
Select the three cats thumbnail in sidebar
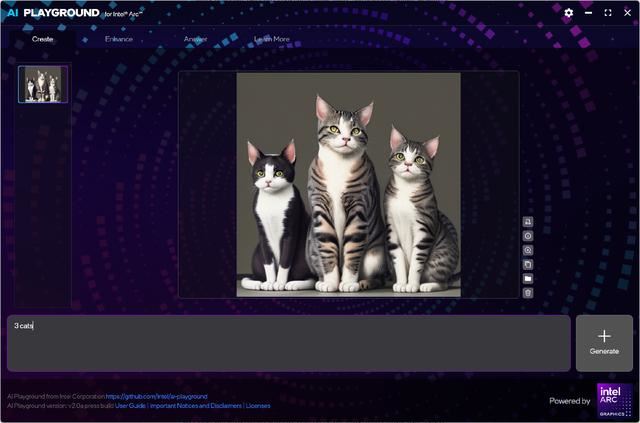43,84
